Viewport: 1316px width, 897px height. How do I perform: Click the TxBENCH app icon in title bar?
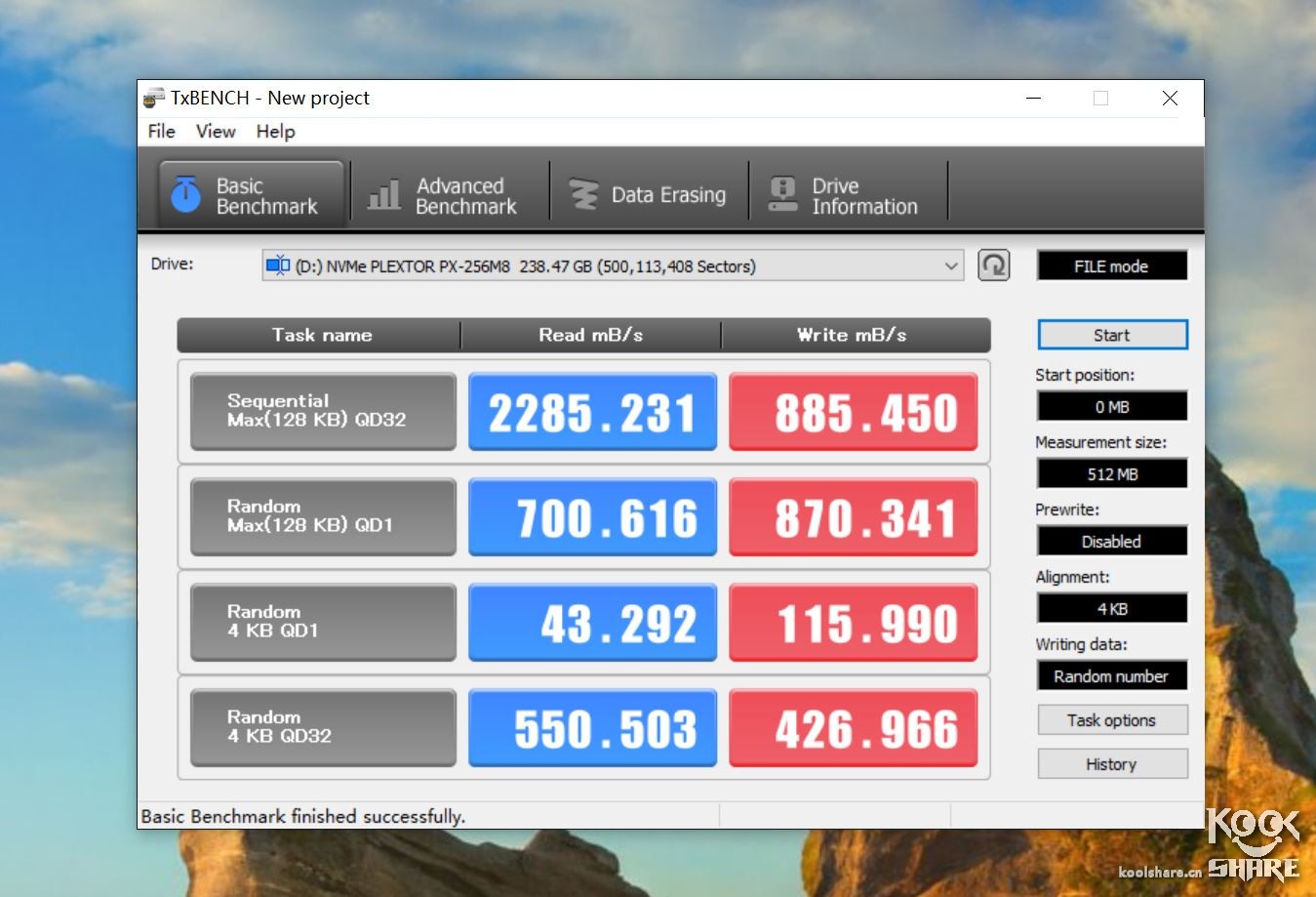pos(154,98)
